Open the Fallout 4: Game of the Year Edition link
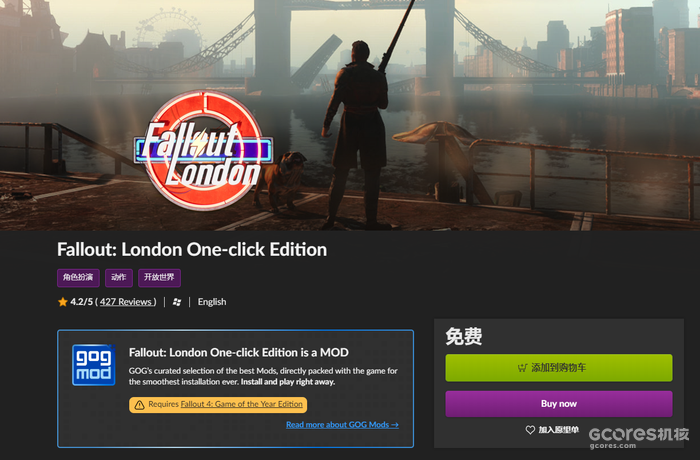 coord(242,404)
